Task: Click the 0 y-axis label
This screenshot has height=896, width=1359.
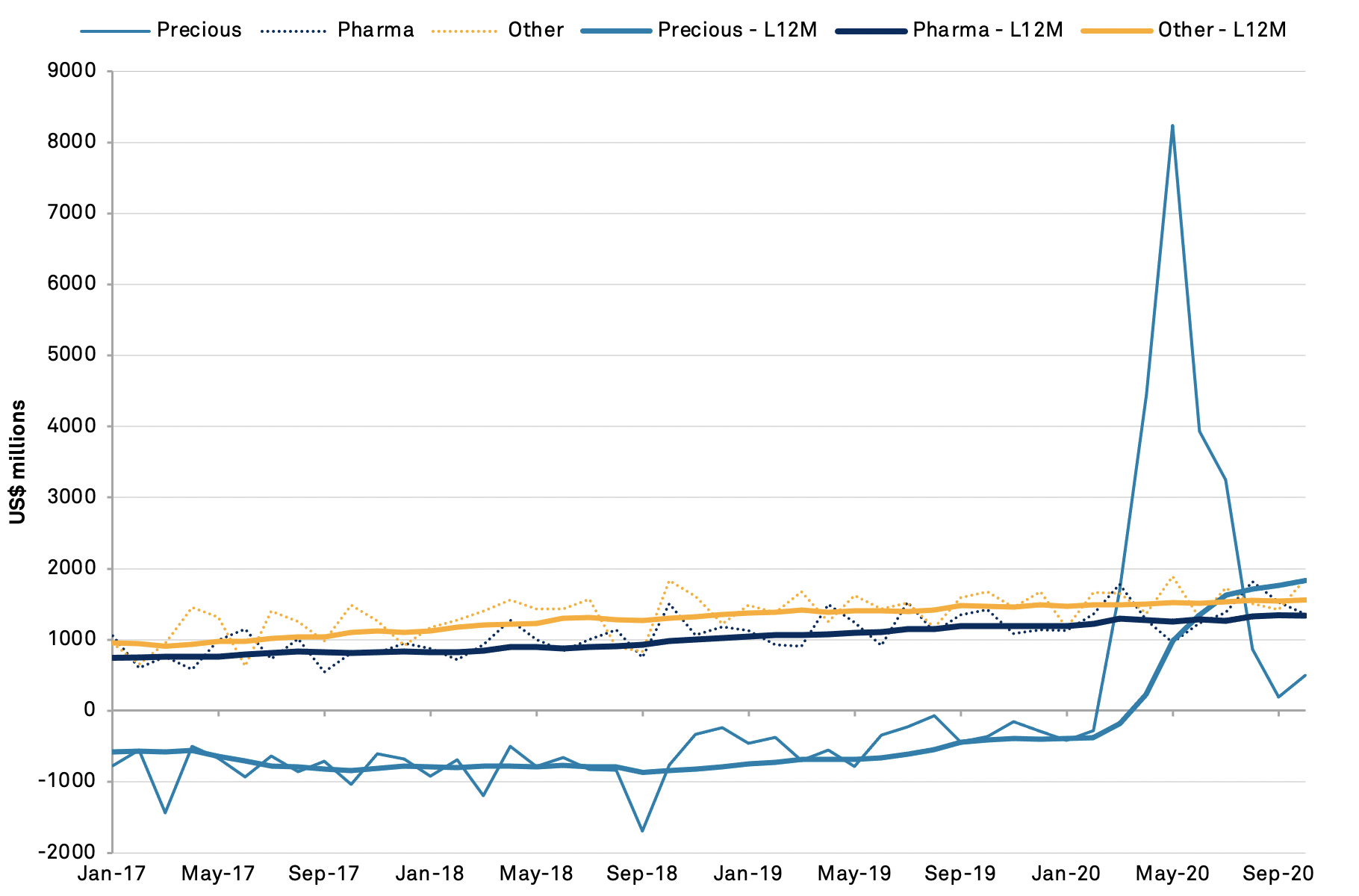Action: [x=90, y=710]
